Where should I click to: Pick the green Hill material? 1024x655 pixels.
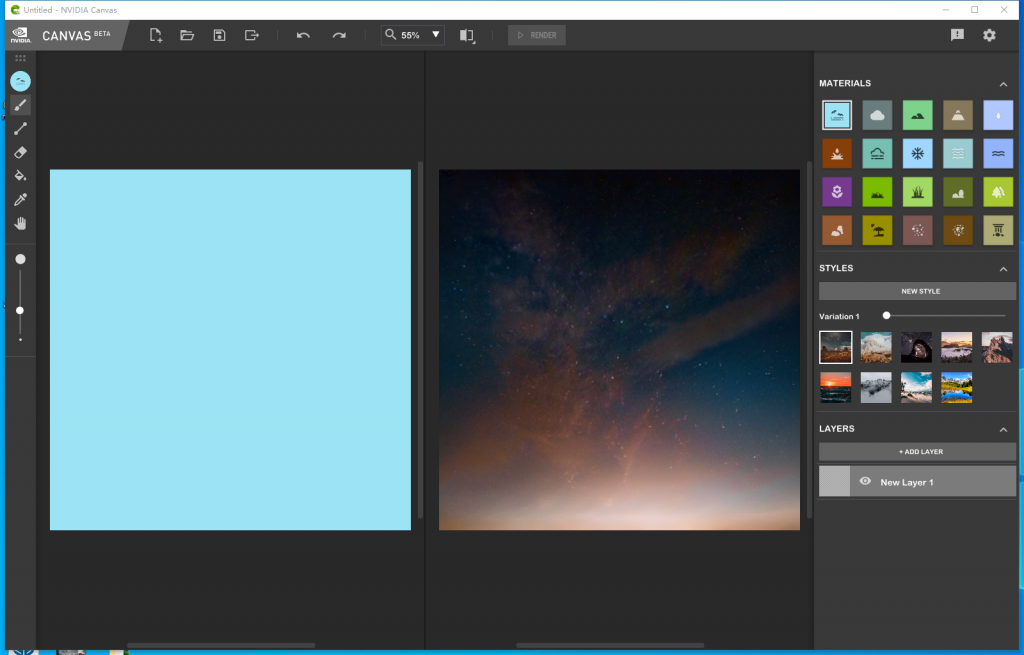[x=918, y=115]
